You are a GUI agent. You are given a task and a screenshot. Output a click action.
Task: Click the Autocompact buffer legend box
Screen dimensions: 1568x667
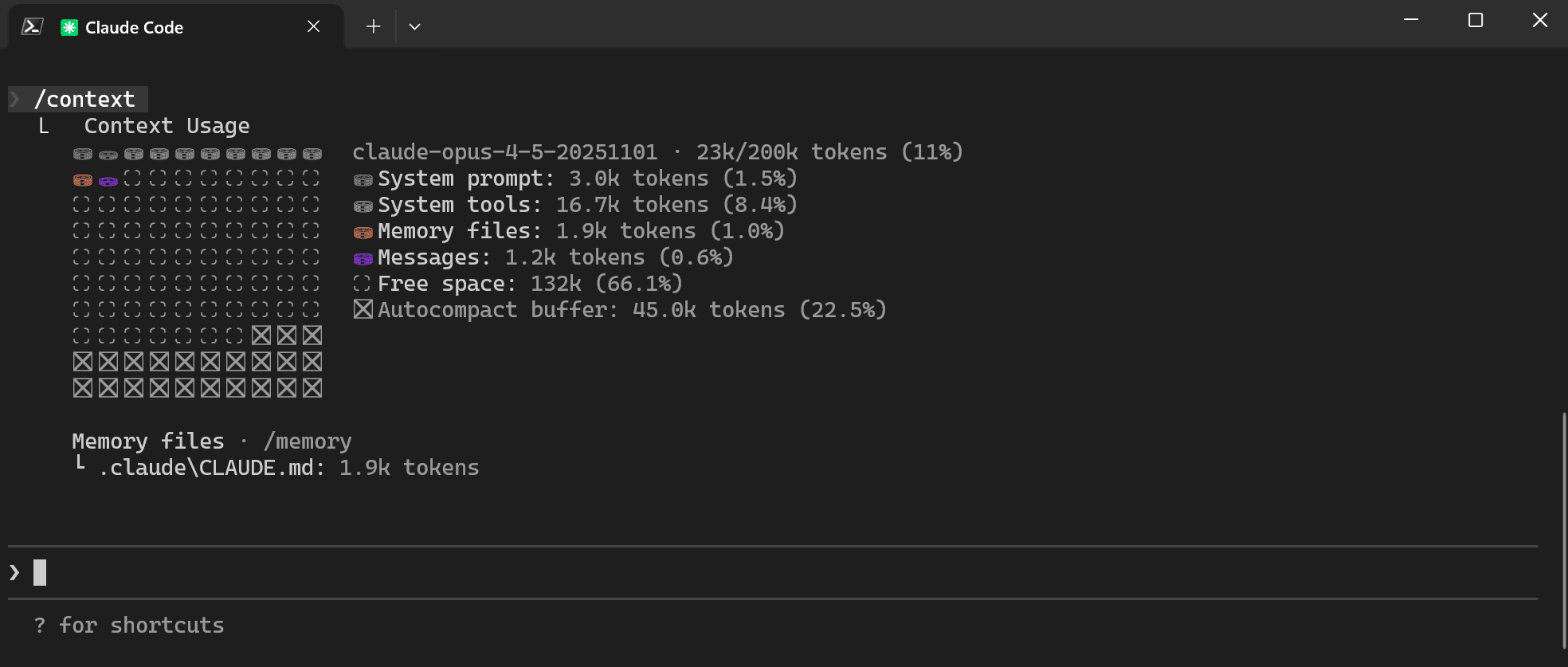[363, 310]
